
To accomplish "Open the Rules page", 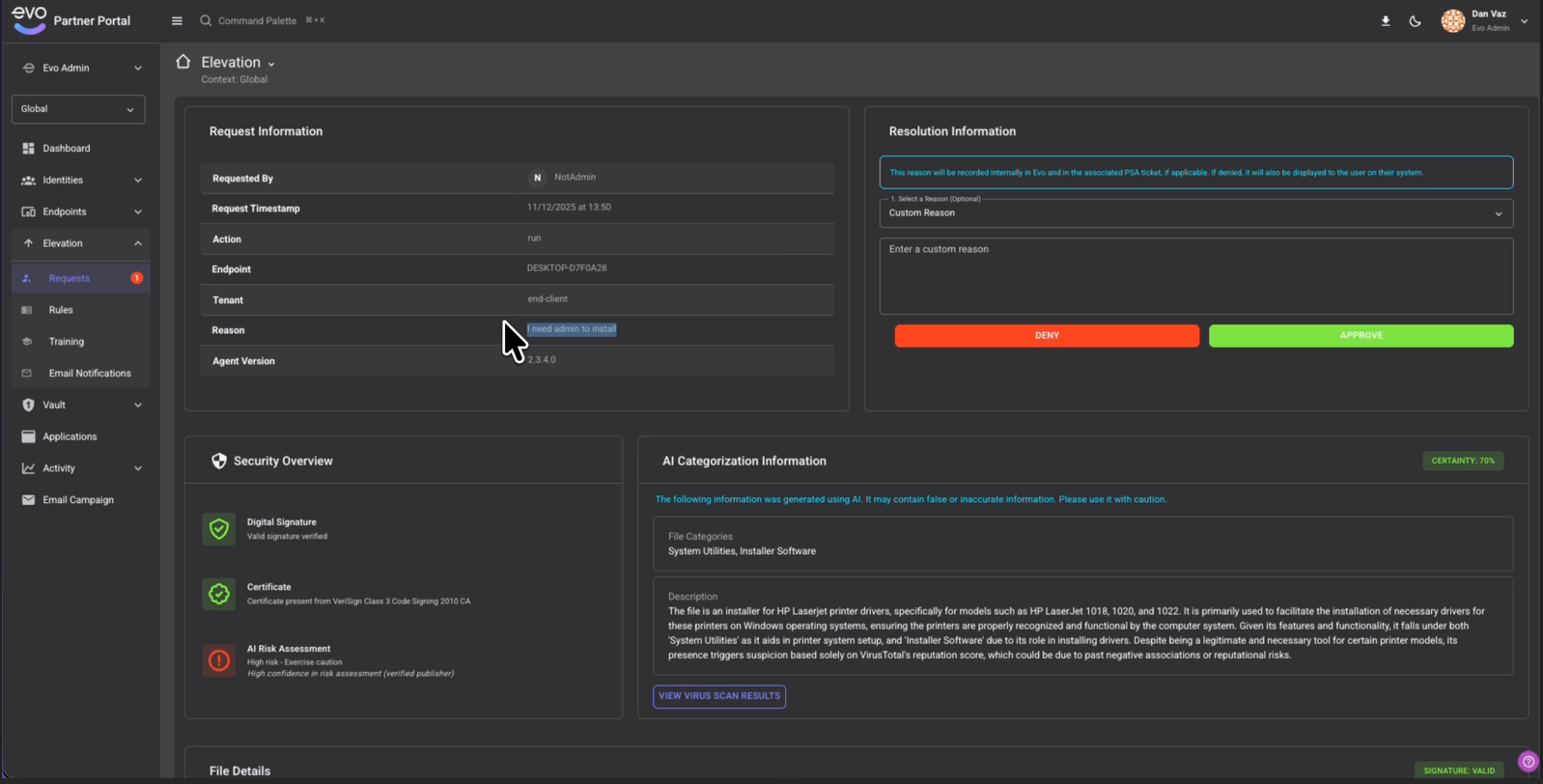I will [61, 310].
